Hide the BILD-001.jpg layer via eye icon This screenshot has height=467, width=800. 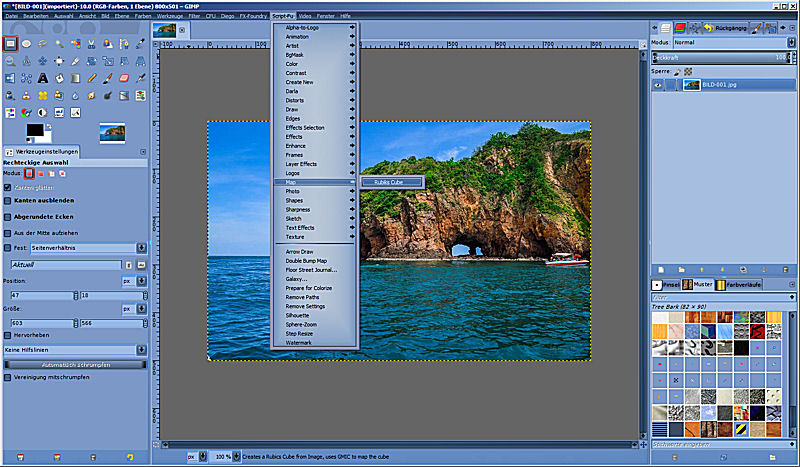658,85
